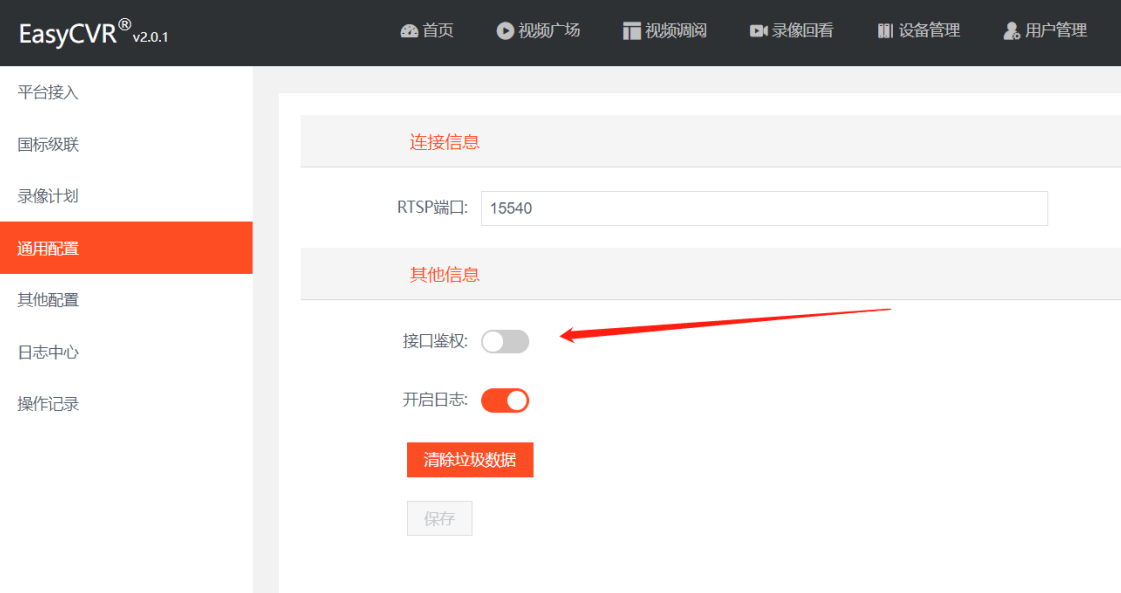1121x593 pixels.
Task: Open 平台接入 in the sidebar
Action: pyautogui.click(x=48, y=93)
